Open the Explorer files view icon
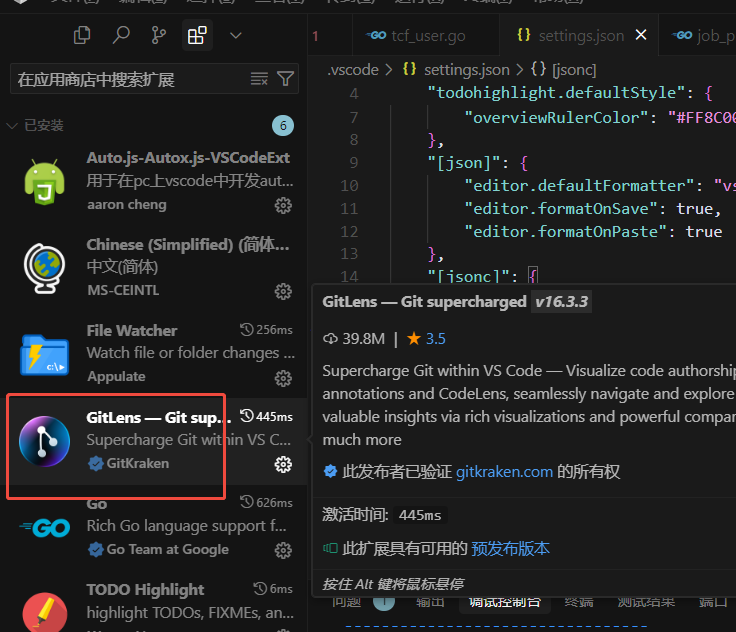 point(82,35)
